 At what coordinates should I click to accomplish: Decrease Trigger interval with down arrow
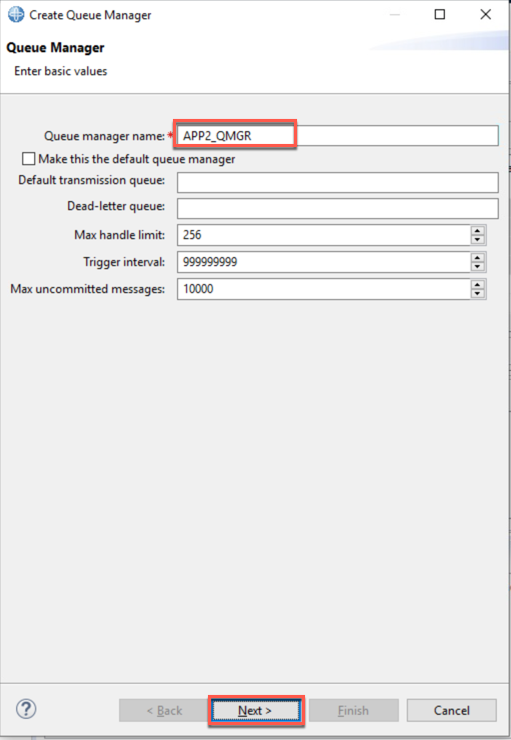tap(477, 267)
